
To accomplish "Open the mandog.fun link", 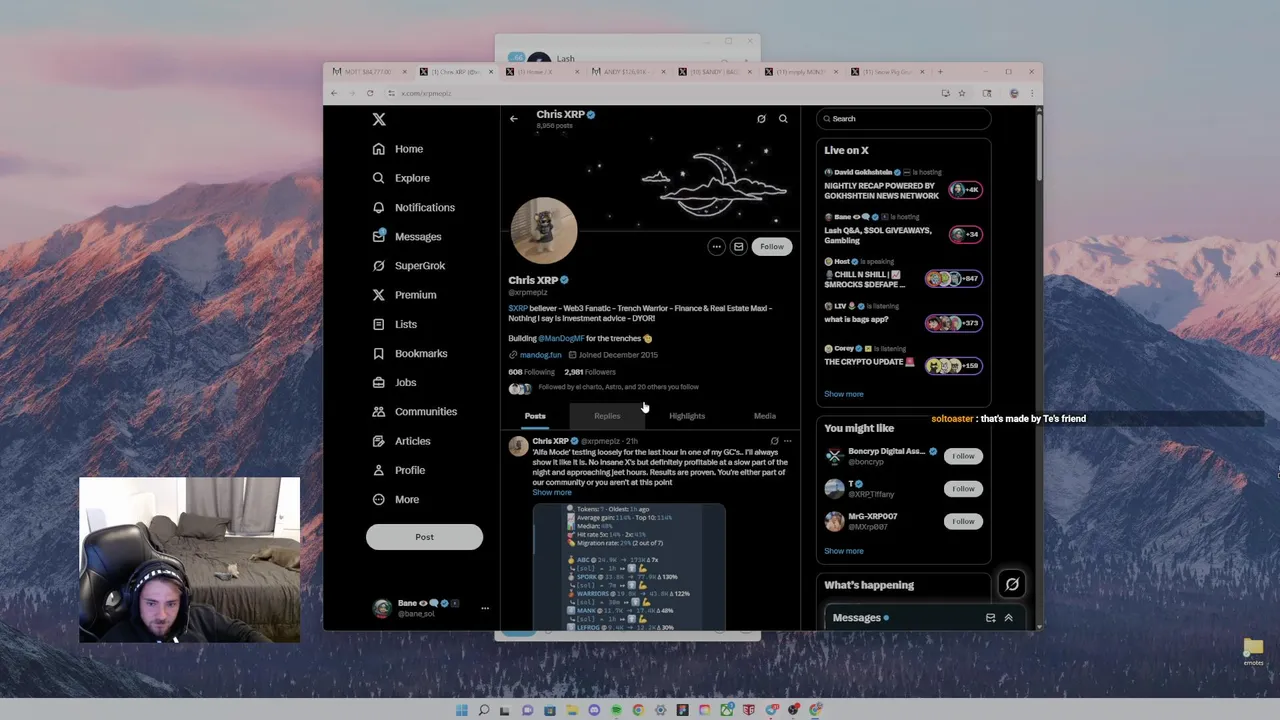I will tap(540, 355).
